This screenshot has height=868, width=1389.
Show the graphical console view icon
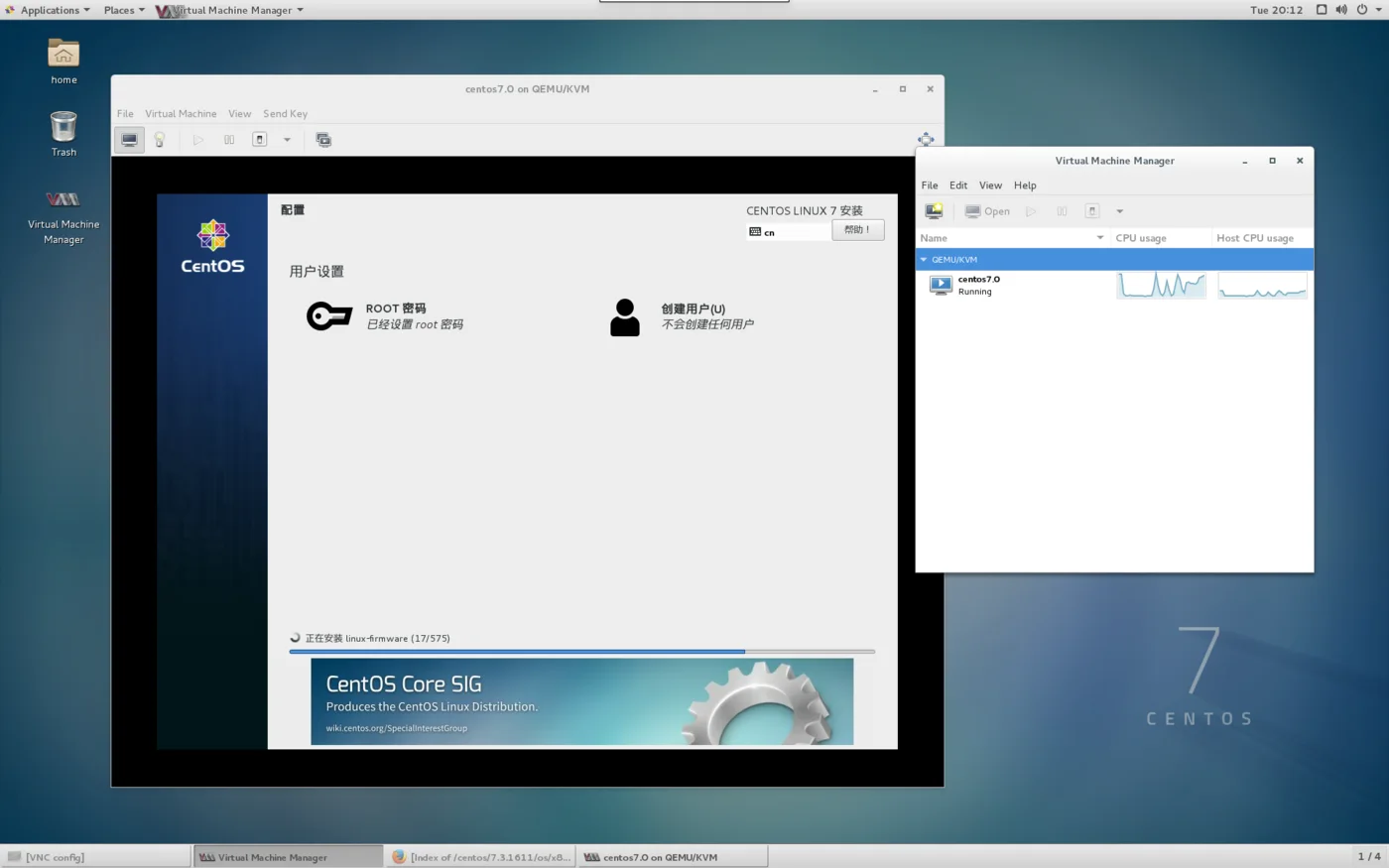(x=129, y=140)
